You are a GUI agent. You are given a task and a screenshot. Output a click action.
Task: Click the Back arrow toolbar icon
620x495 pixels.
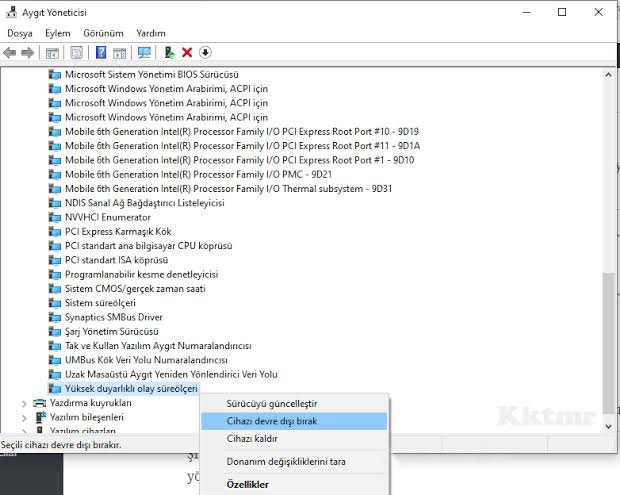tap(10, 53)
